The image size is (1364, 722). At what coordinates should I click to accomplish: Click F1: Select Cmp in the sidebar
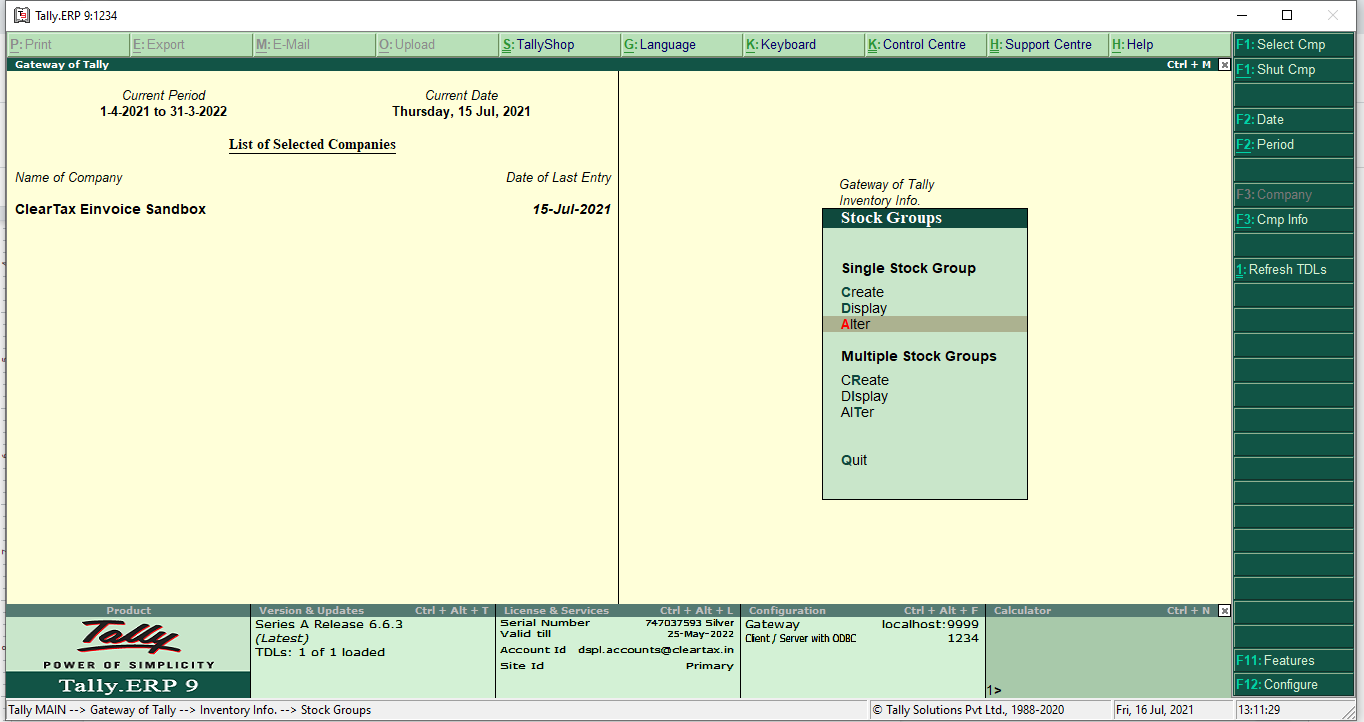coord(1293,44)
